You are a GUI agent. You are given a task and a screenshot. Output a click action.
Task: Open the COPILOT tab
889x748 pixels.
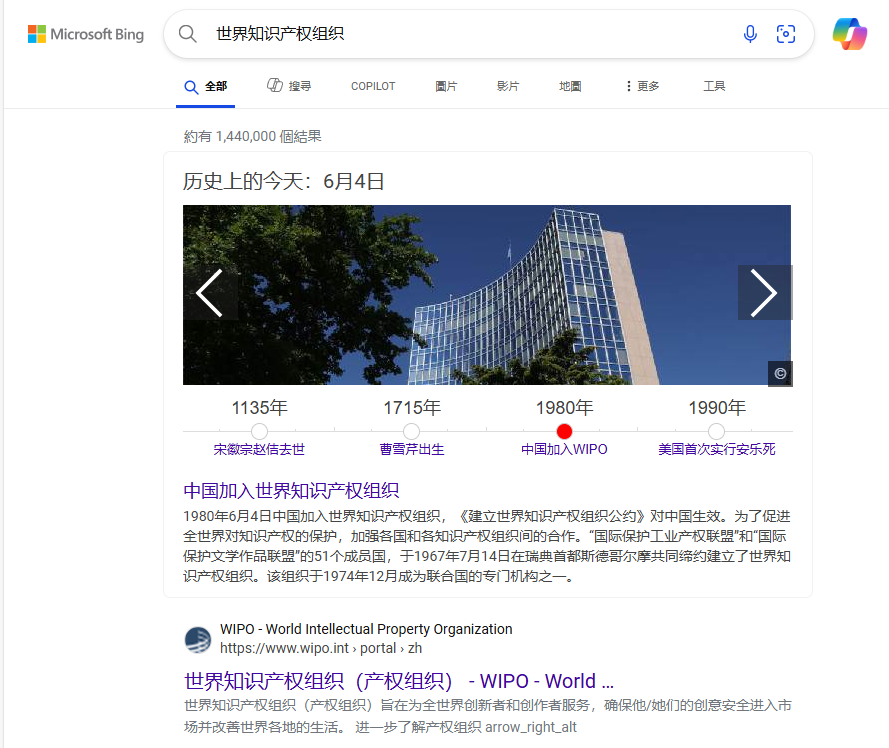pos(372,86)
